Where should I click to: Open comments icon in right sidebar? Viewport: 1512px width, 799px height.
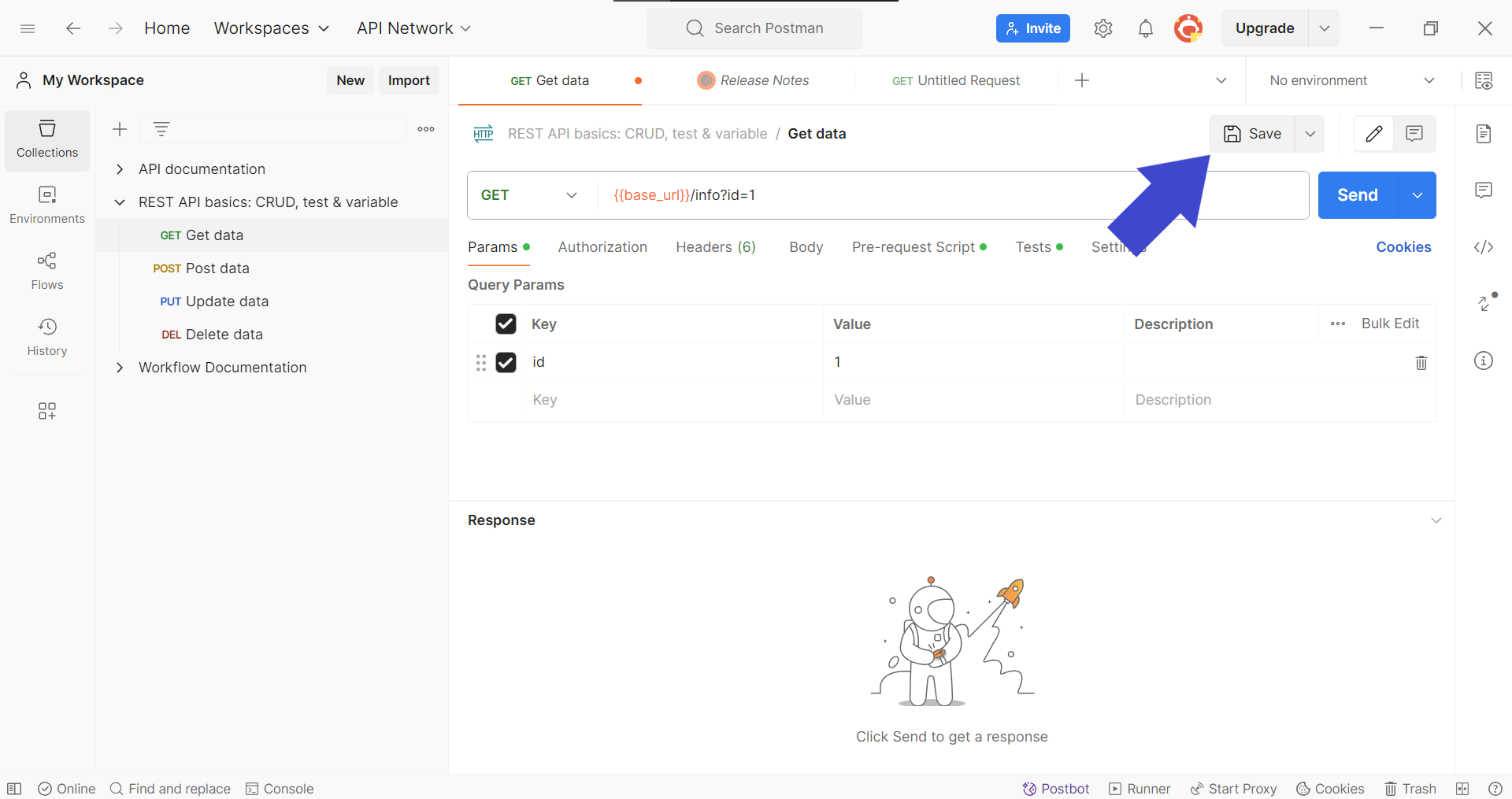[x=1484, y=191]
